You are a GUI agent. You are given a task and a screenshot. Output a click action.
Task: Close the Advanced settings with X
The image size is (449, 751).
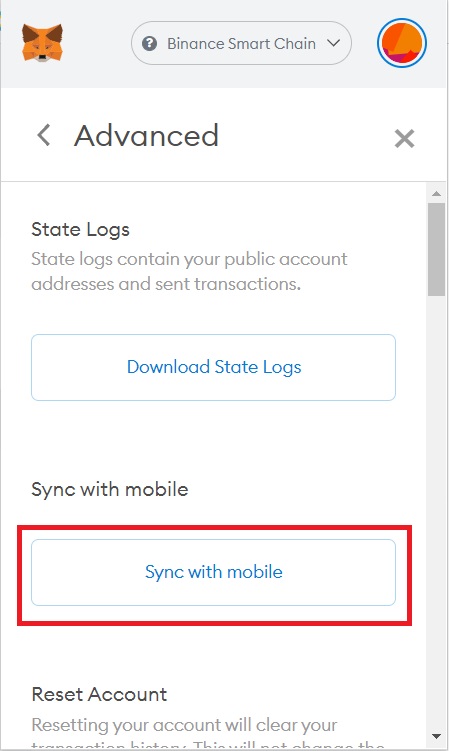tap(404, 139)
